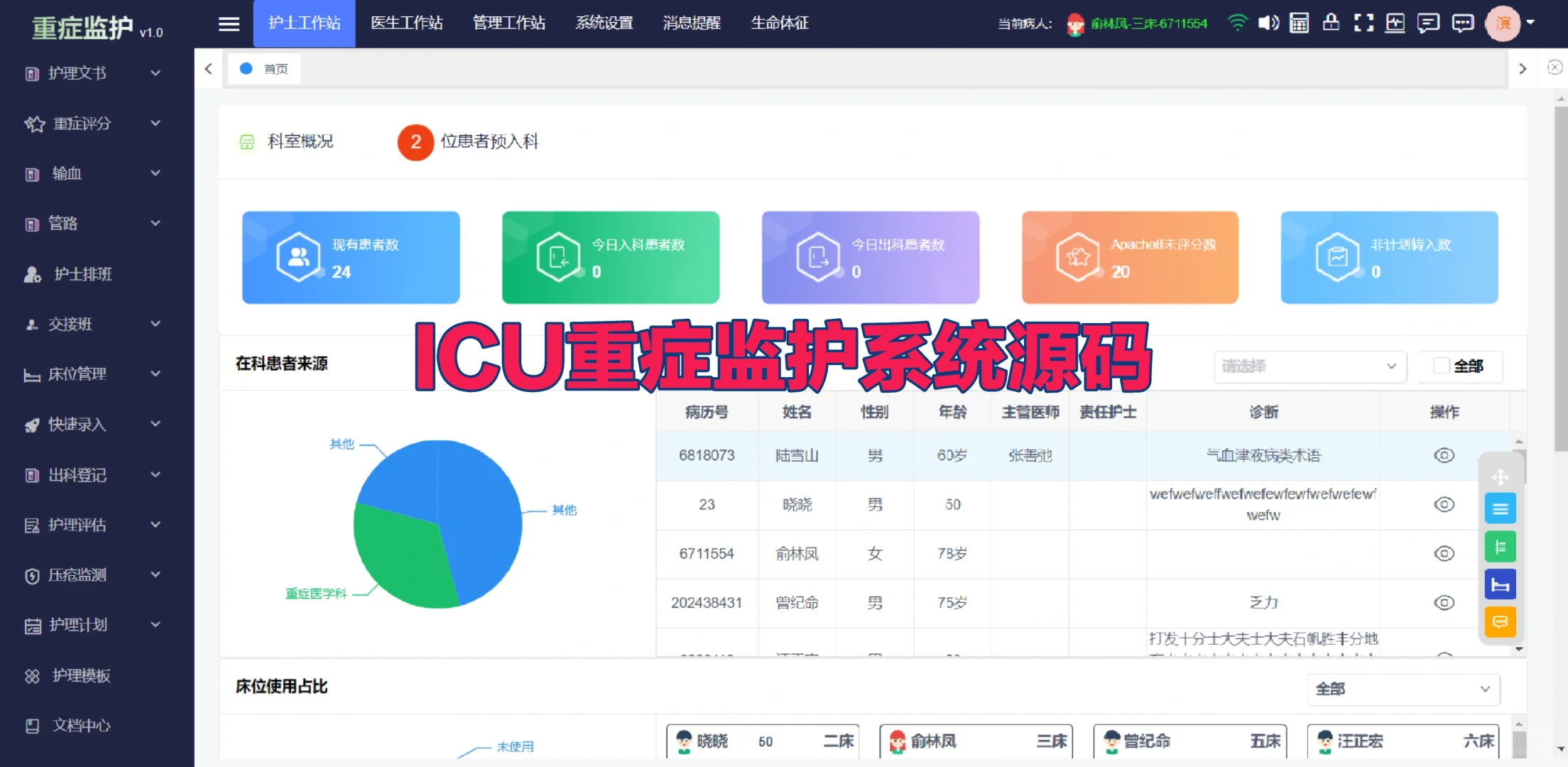Open the calculator tool icon
Viewport: 1568px width, 767px height.
[x=1299, y=23]
